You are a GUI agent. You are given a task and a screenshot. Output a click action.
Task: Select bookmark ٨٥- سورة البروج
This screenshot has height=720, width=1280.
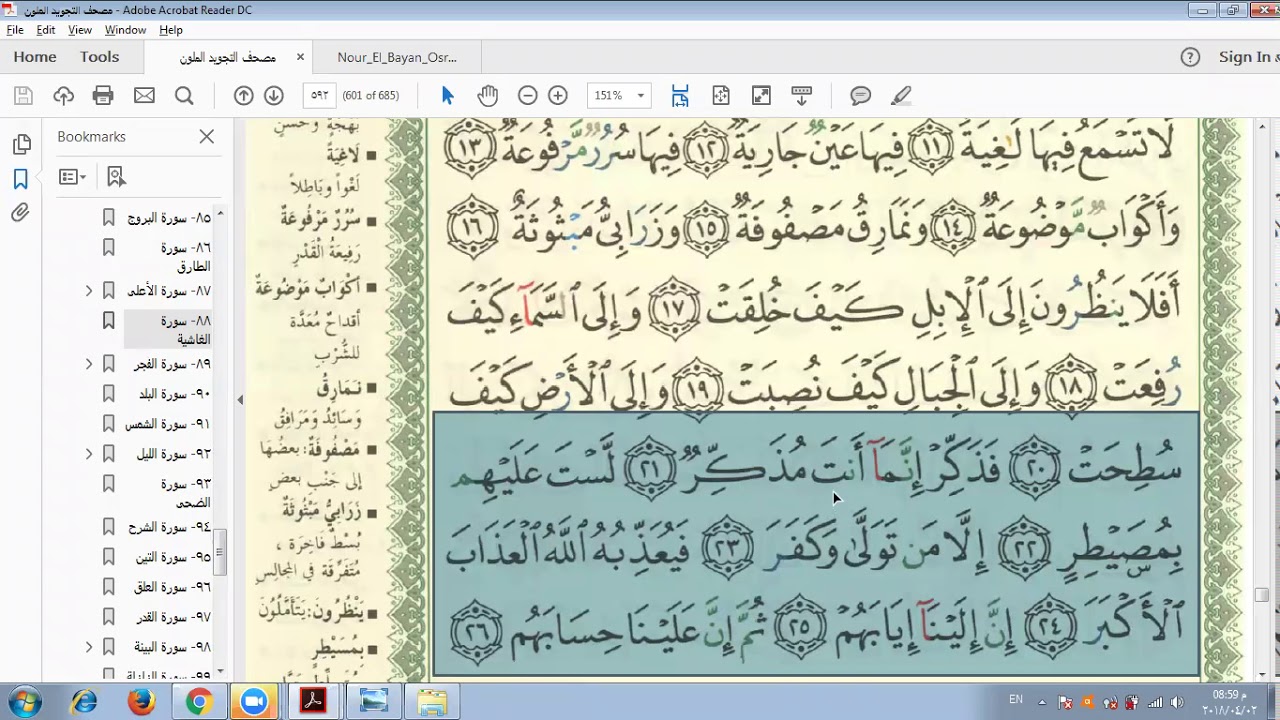click(169, 217)
